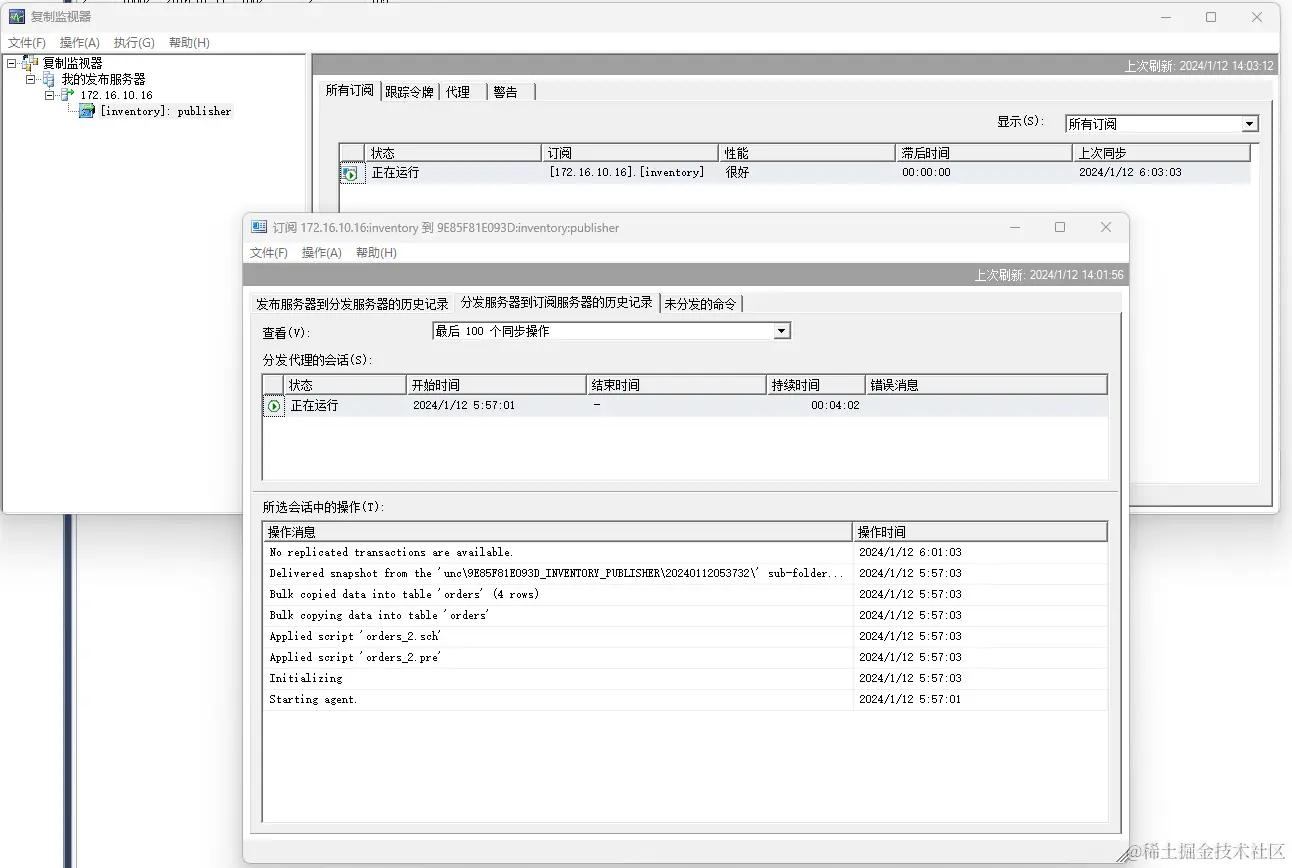Select the 复制监视器 root node icon in tree

(x=31, y=63)
